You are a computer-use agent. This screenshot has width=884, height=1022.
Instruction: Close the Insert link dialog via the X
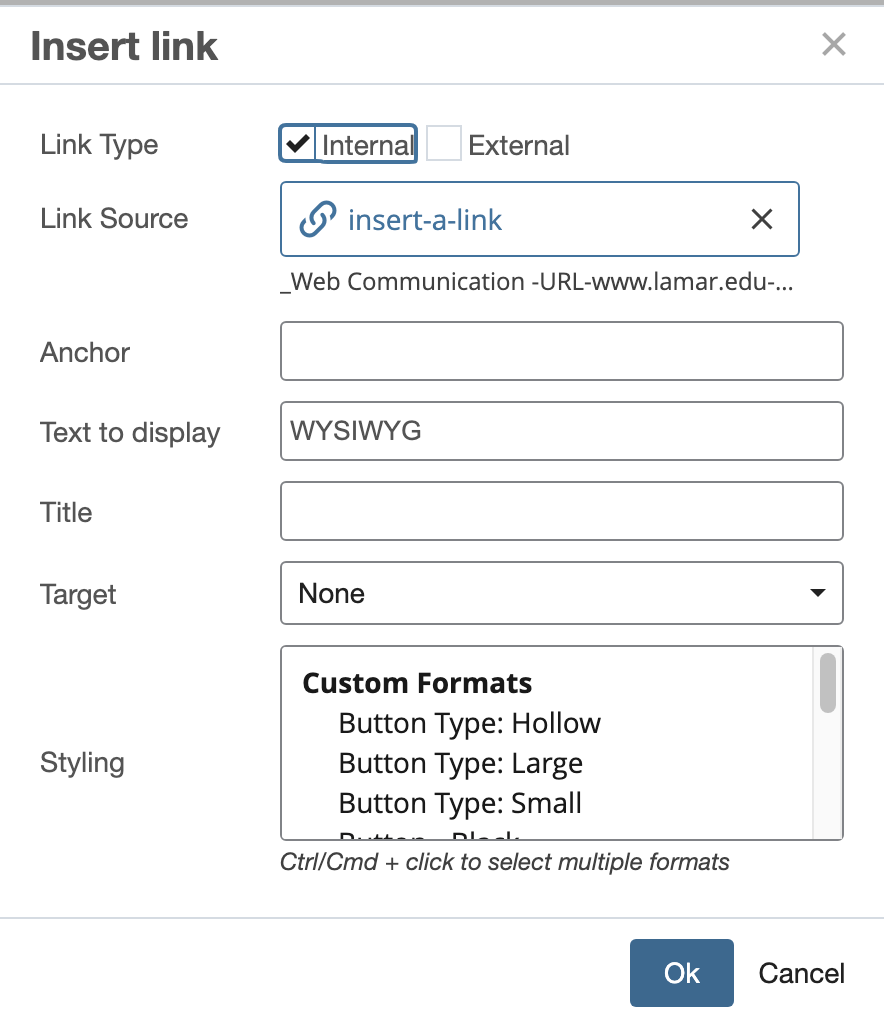pyautogui.click(x=834, y=44)
